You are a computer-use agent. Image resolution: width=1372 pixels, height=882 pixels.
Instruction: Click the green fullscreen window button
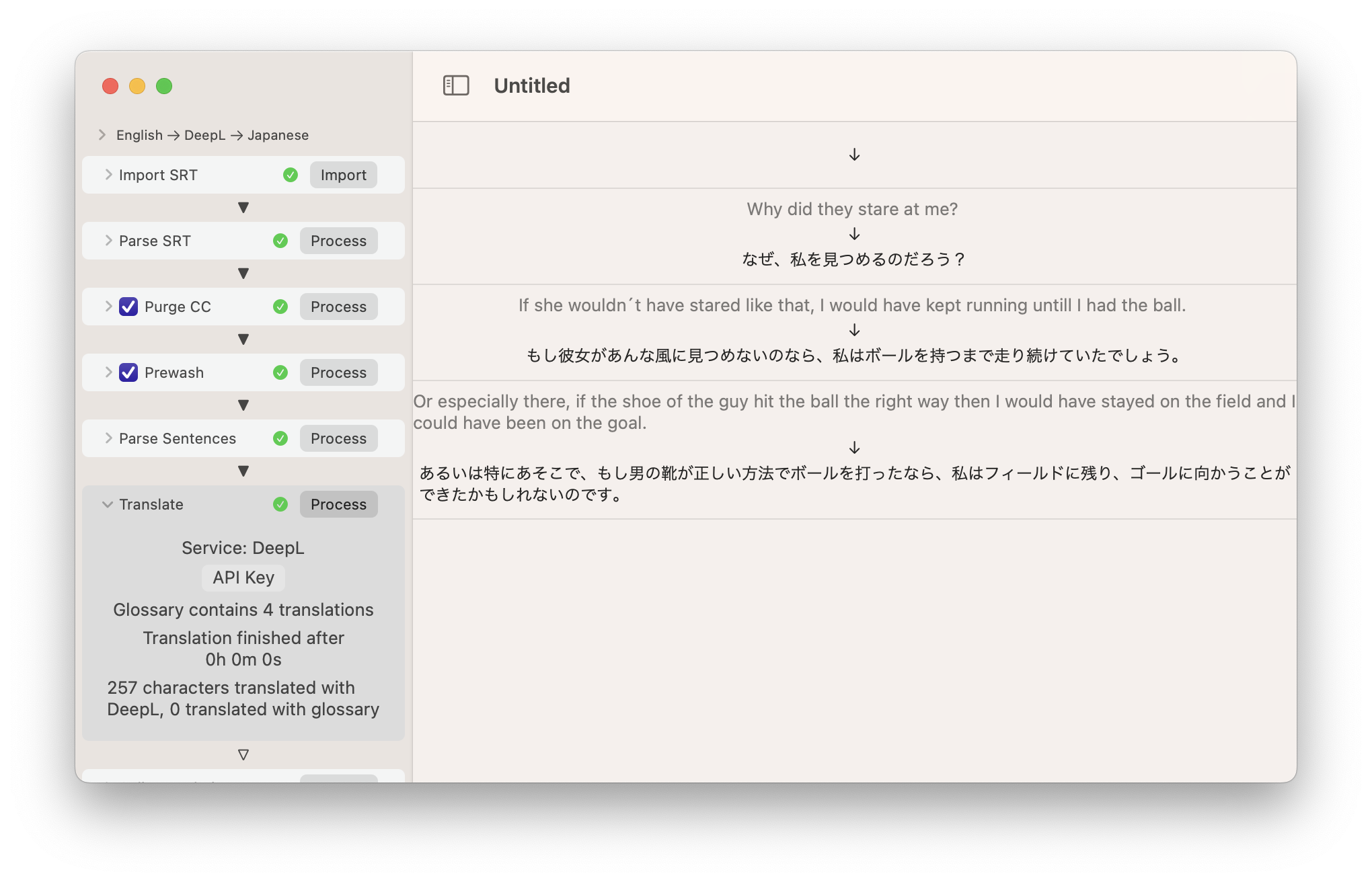click(x=164, y=86)
